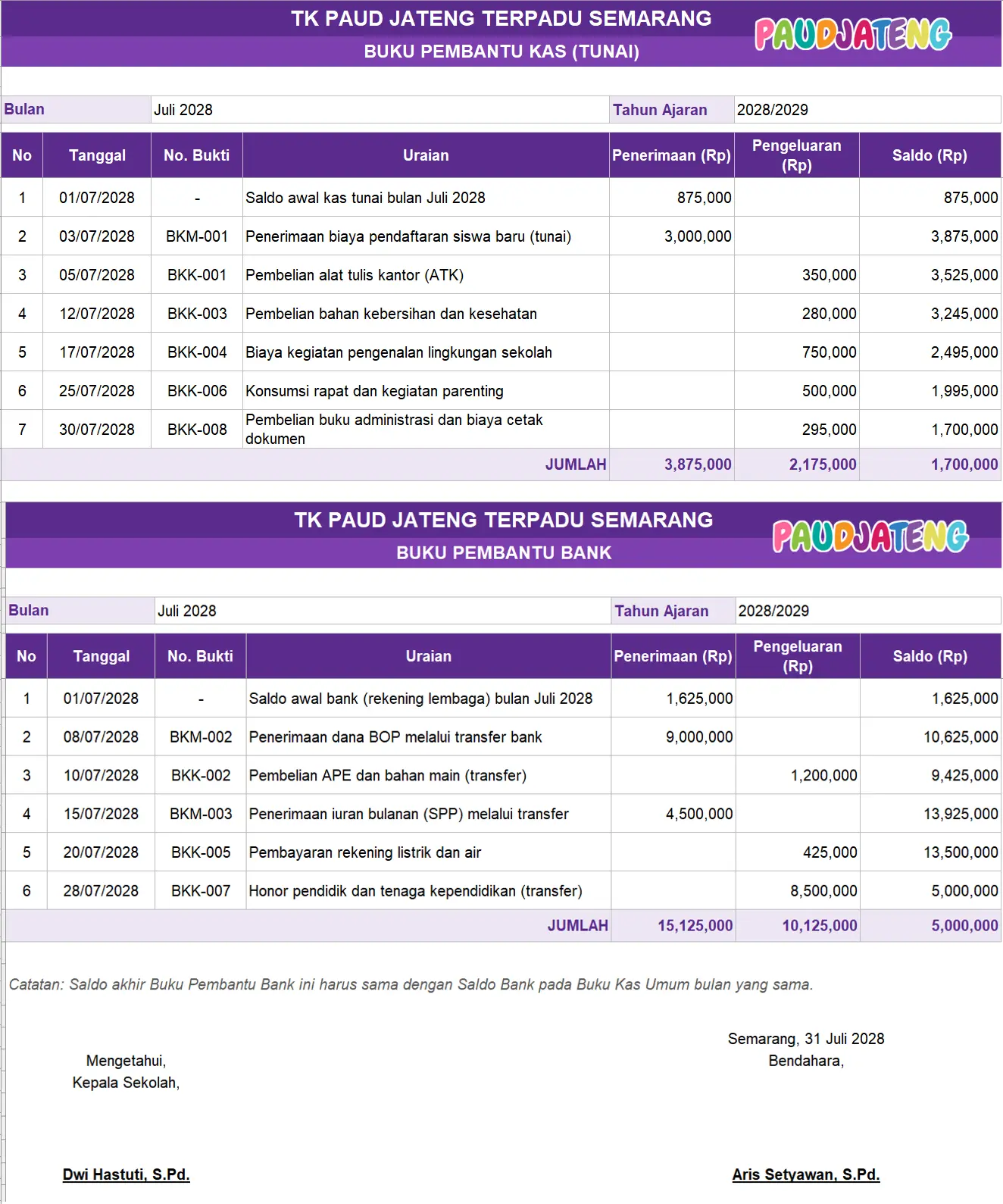Select bank total pengeluaran 10,125,000
1003x1204 pixels.
click(798, 926)
